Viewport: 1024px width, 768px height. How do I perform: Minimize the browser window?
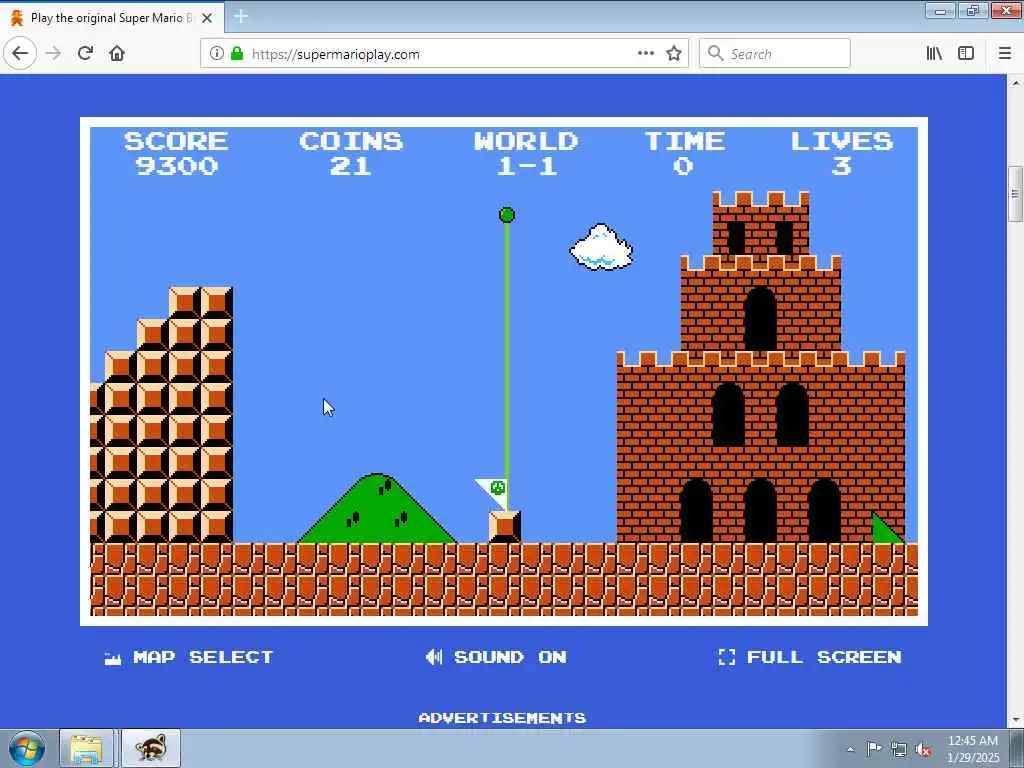click(940, 10)
